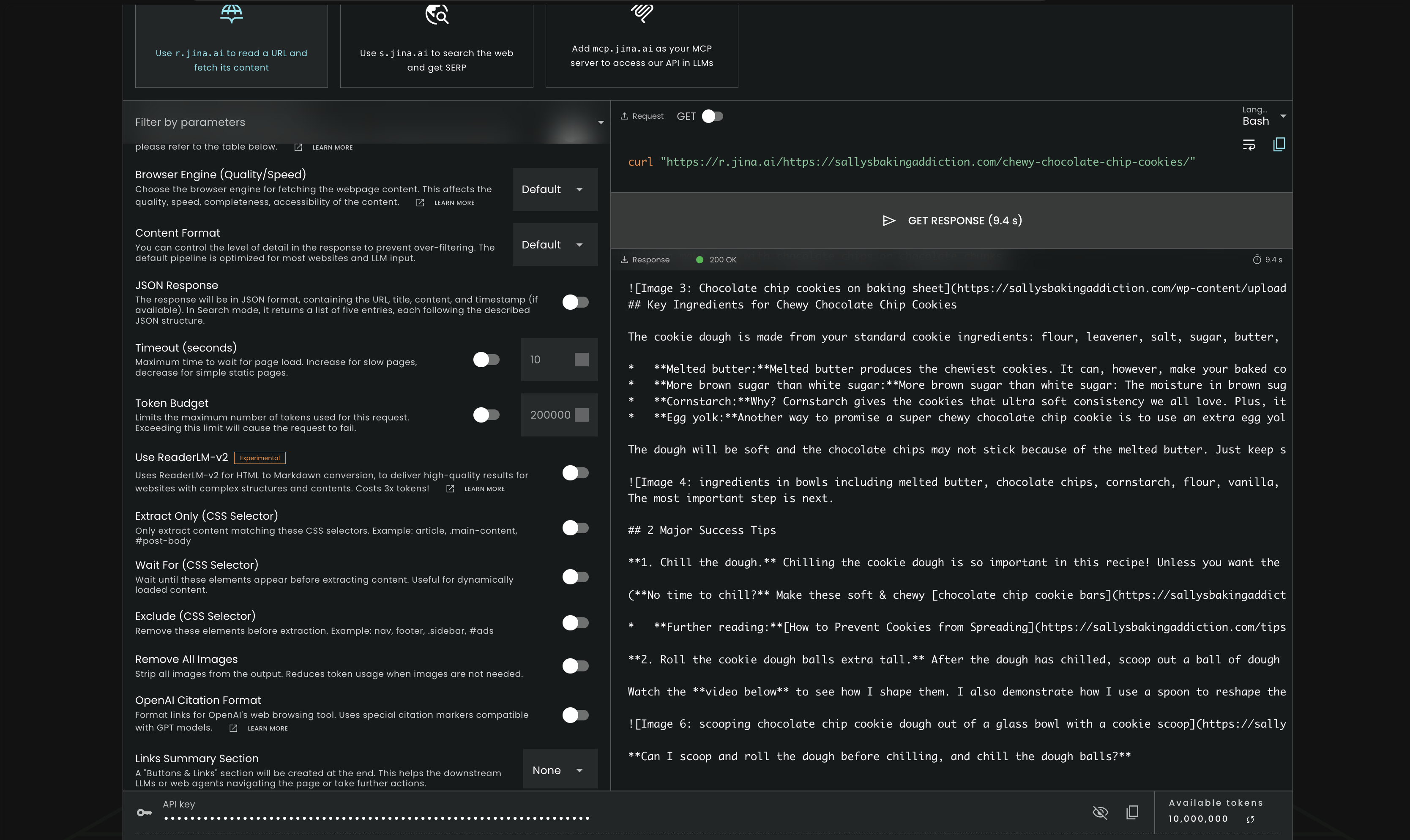Click the 200 OK status indicator
The height and width of the screenshot is (840, 1410).
[716, 260]
